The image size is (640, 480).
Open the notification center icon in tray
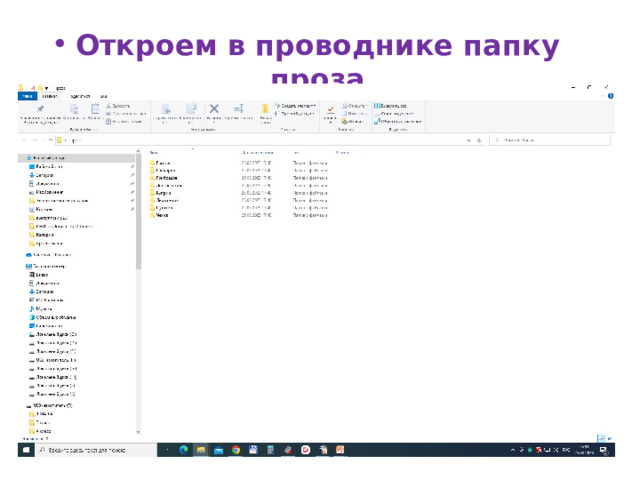pyautogui.click(x=604, y=450)
